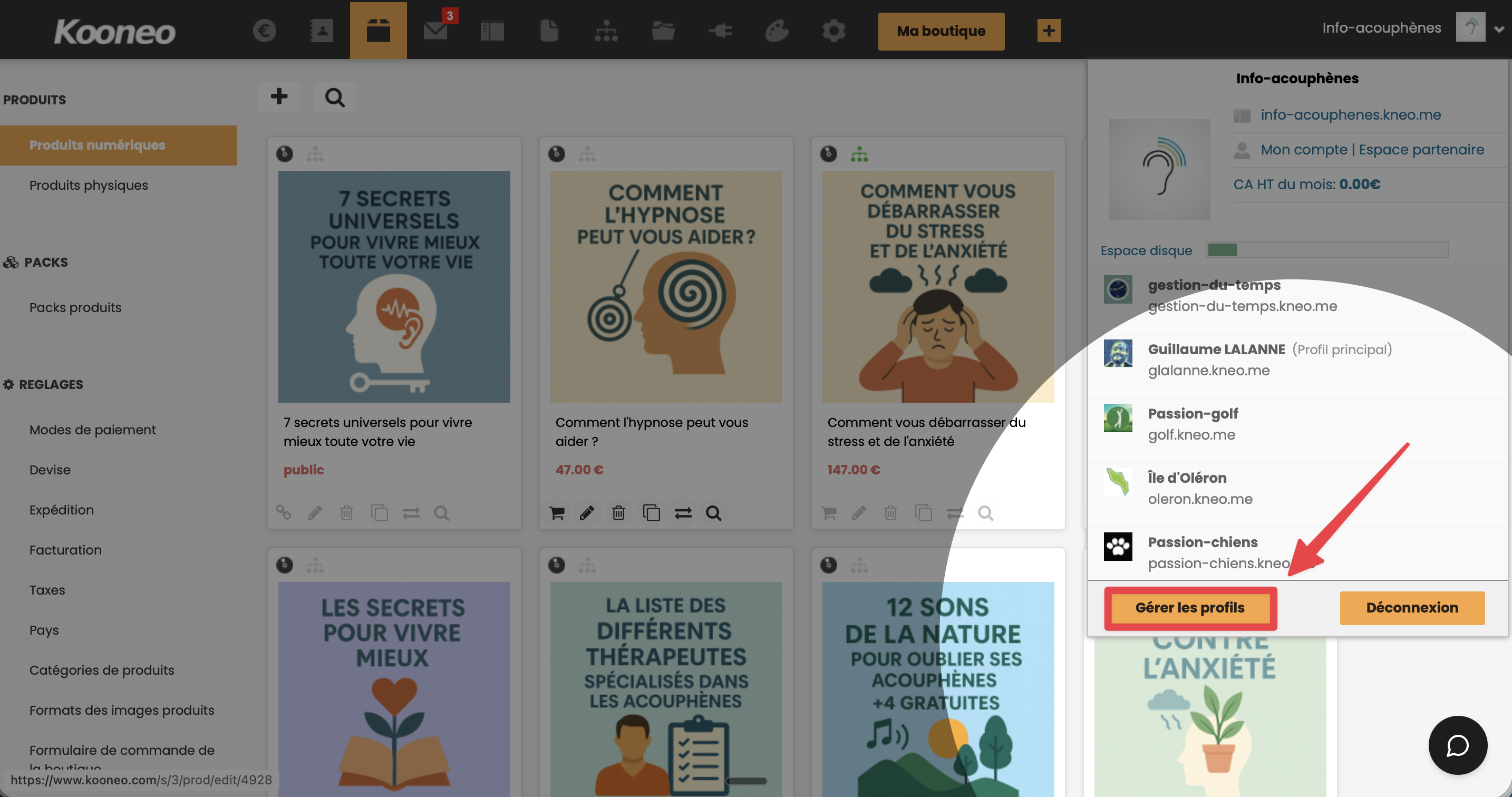Viewport: 1512px width, 797px height.
Task: Open Modes de paiement settings
Action: pyautogui.click(x=92, y=430)
